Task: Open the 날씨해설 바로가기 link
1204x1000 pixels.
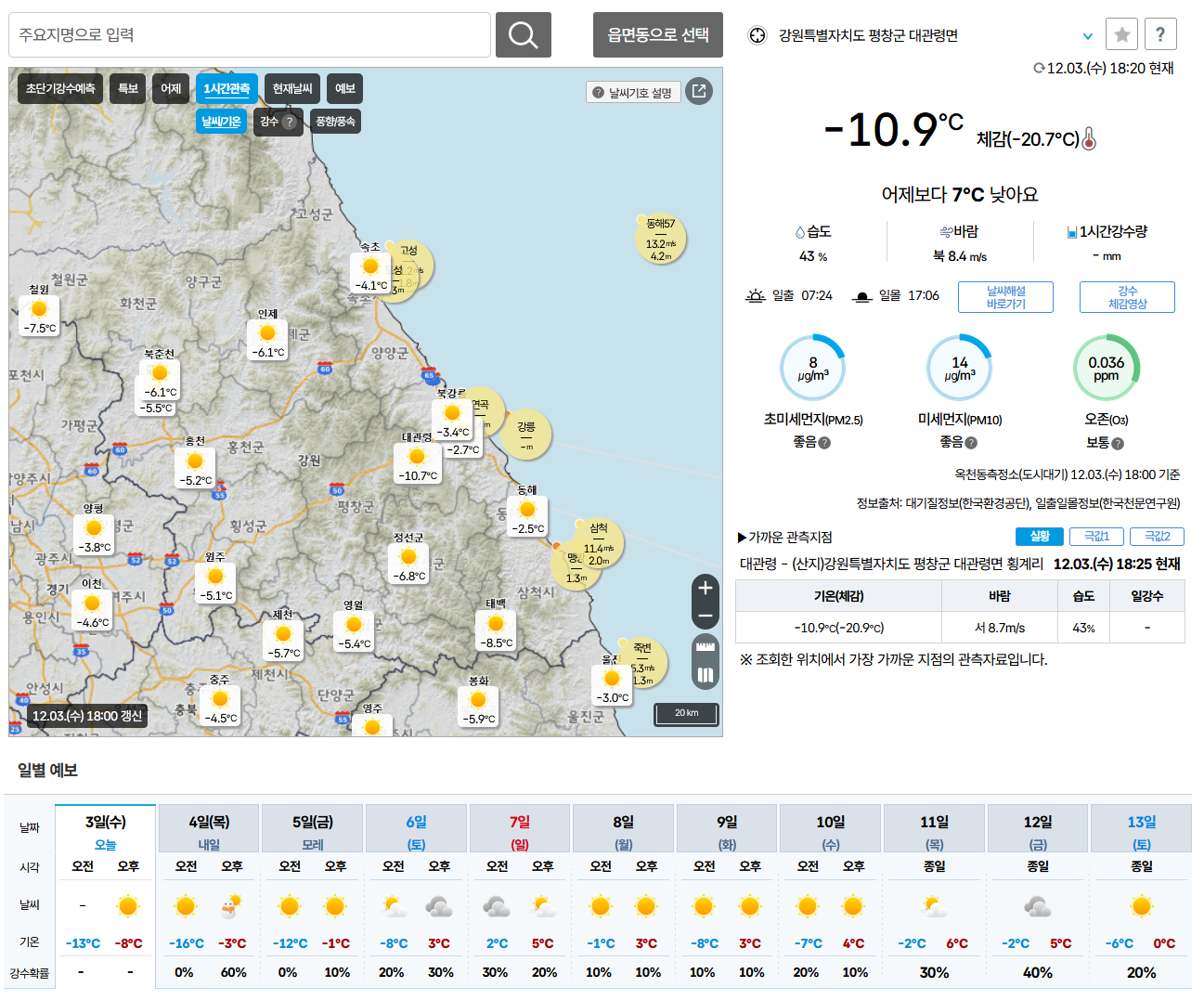Action: (1006, 297)
